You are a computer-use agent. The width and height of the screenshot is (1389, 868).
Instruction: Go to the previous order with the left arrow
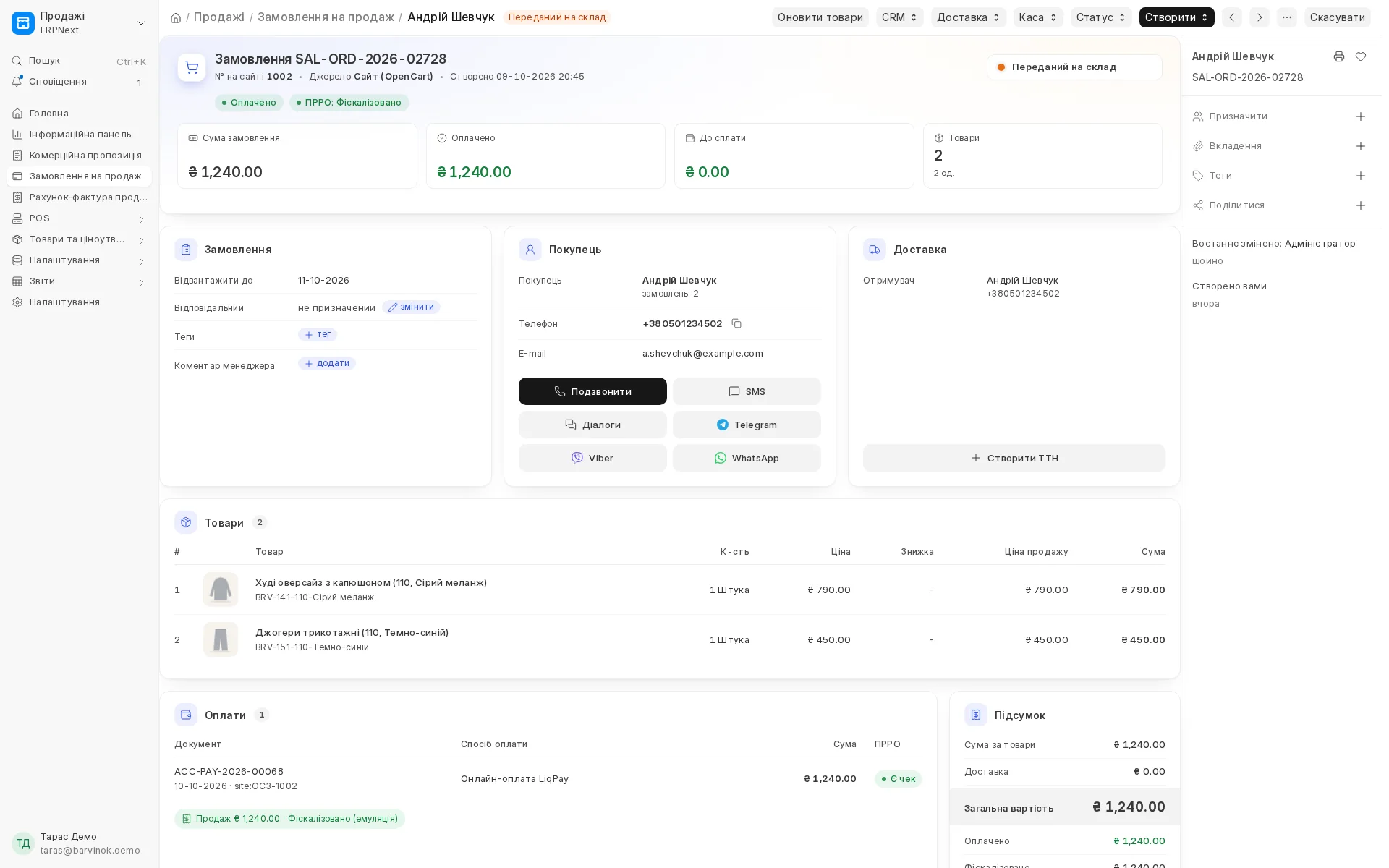1232,17
